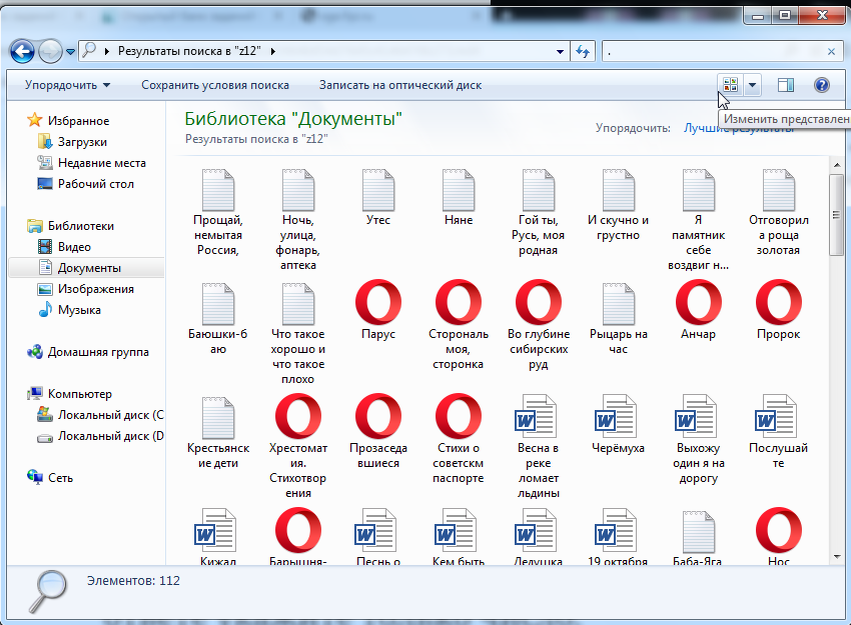Select text file Ночь, улица, фонарь, аптека
The image size is (851, 625).
(x=298, y=220)
